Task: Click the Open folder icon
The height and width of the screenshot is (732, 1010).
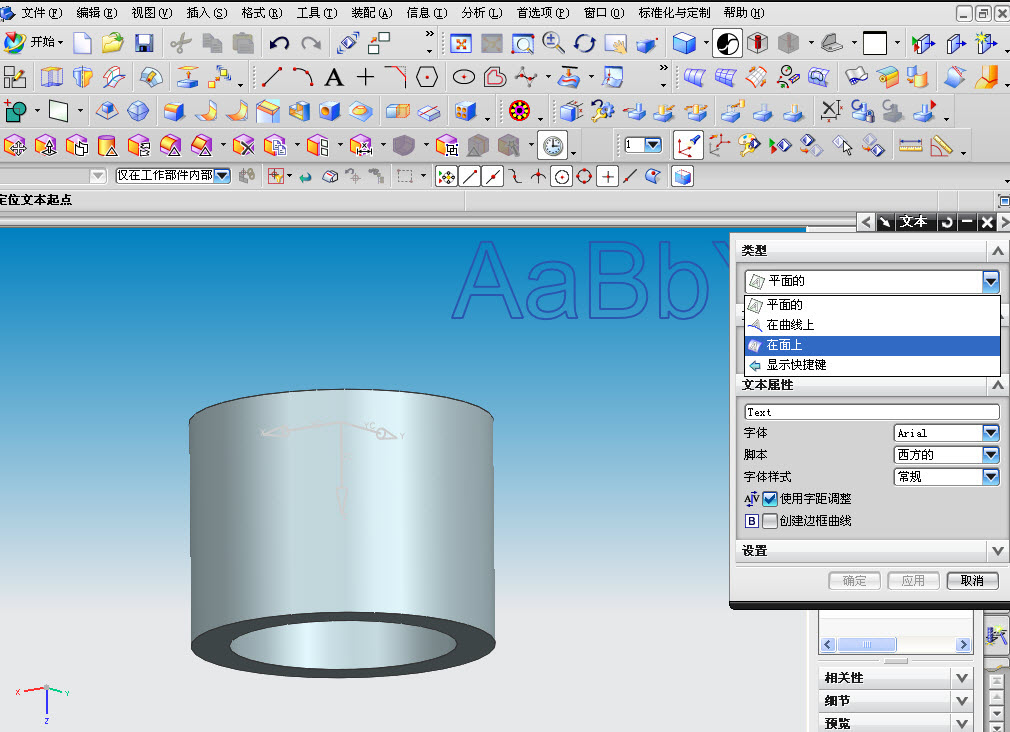Action: click(x=112, y=43)
